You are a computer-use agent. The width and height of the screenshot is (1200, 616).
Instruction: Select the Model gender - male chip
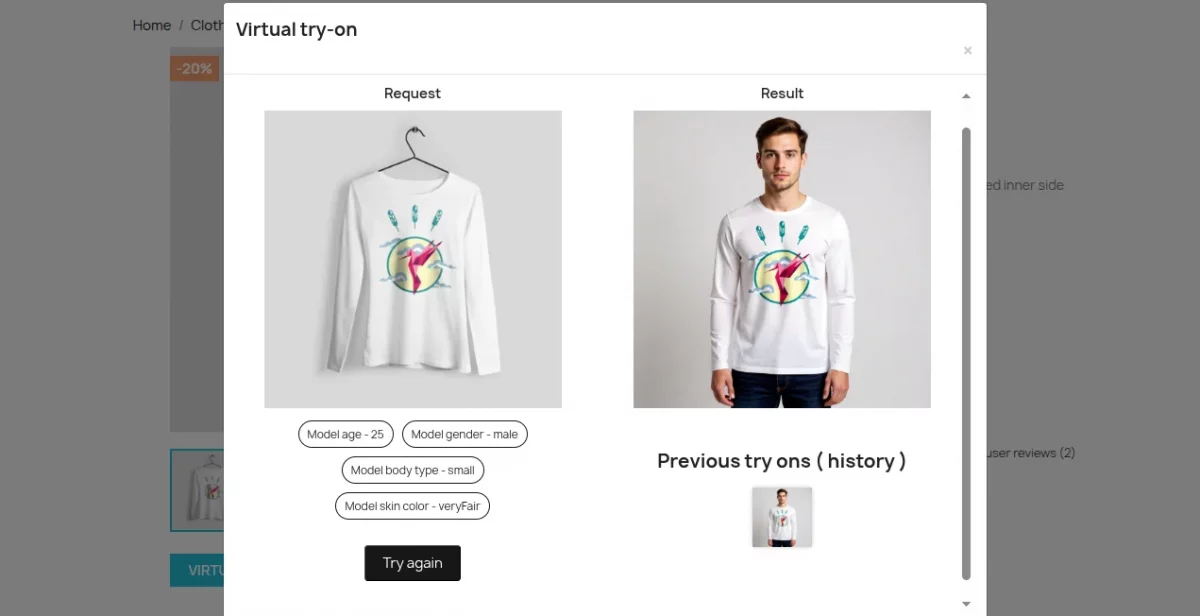[x=464, y=434]
